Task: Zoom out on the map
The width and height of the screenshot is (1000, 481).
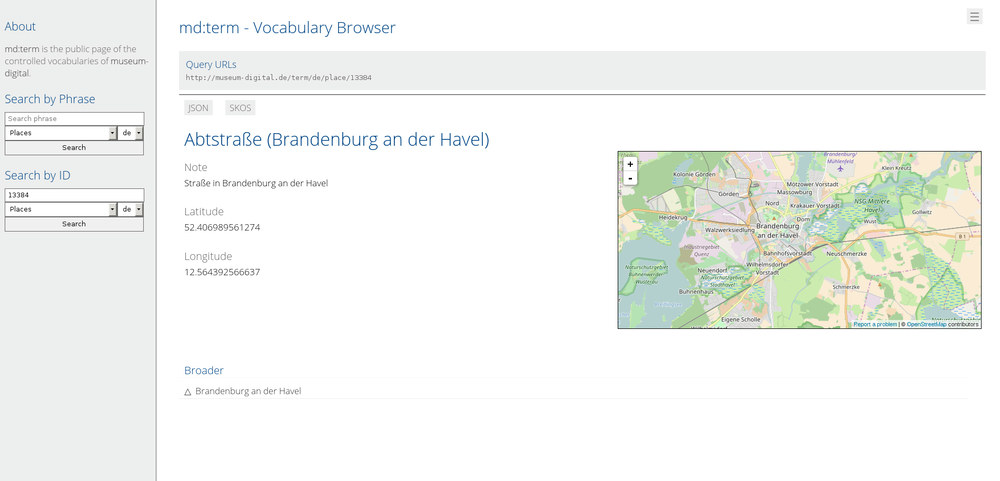Action: click(x=630, y=178)
